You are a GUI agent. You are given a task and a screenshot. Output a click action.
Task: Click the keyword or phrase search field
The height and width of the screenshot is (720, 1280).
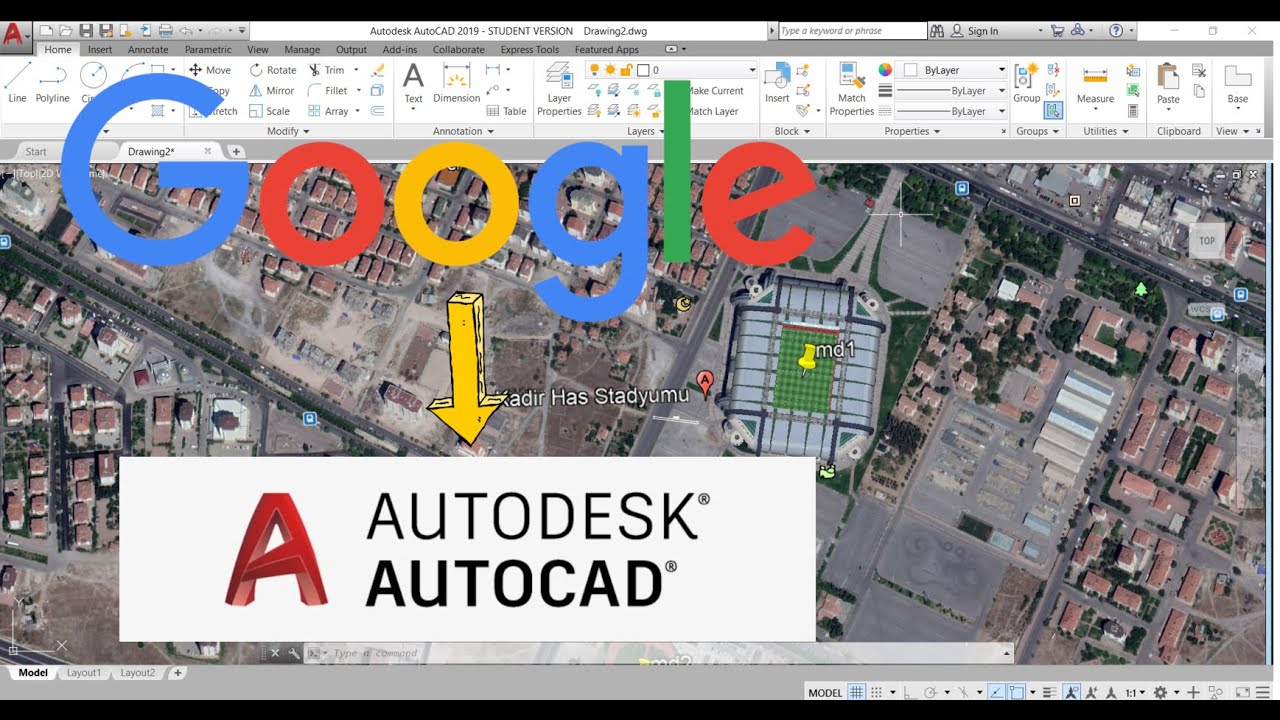(852, 31)
